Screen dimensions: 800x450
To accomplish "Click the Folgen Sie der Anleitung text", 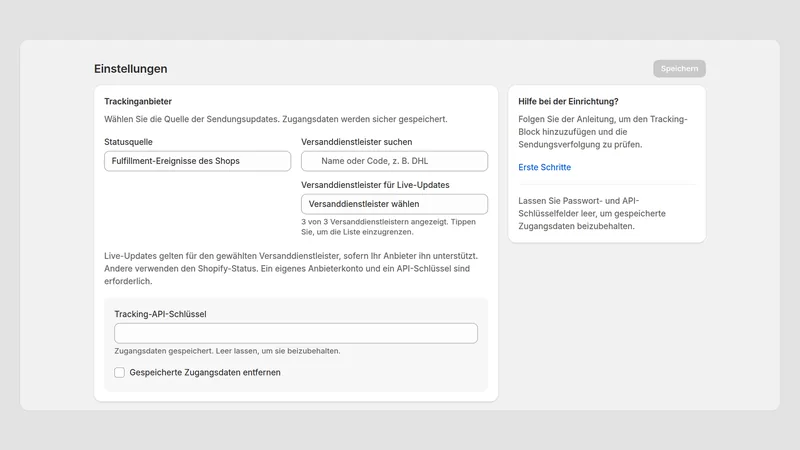I will 603,132.
